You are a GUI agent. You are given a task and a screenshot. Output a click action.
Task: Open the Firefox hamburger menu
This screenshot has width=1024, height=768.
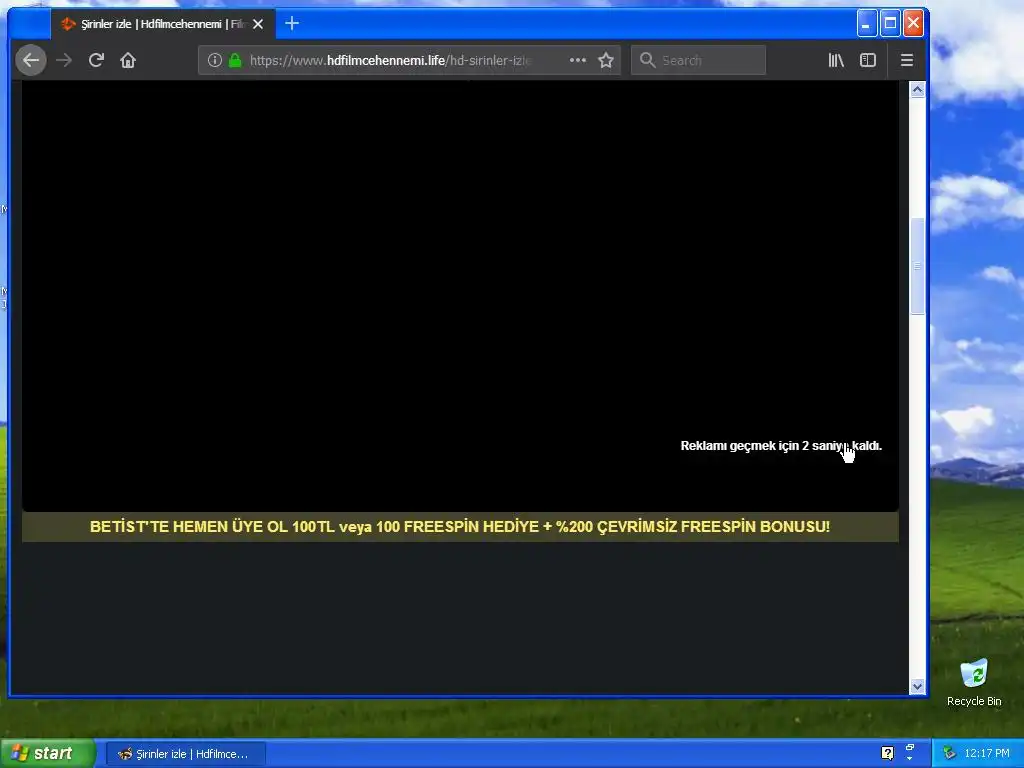click(x=906, y=60)
